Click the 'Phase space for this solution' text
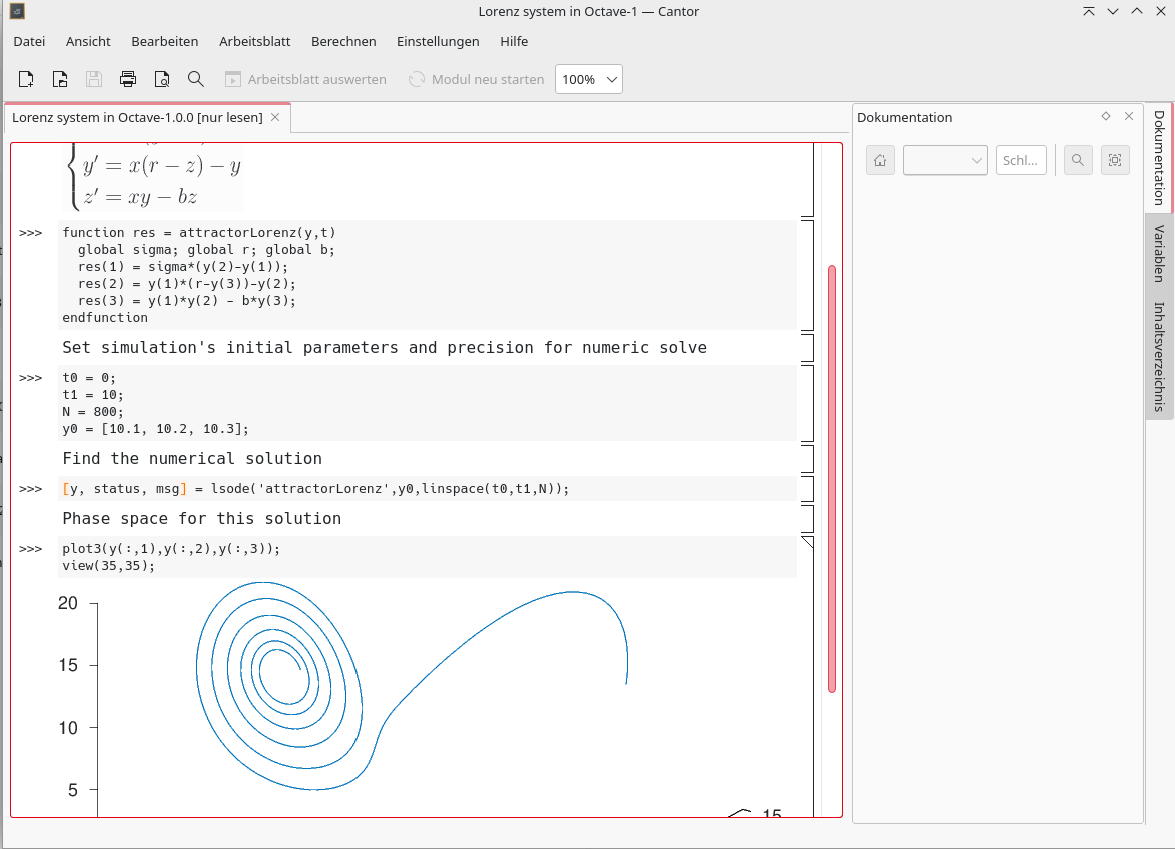1175x849 pixels. click(202, 519)
